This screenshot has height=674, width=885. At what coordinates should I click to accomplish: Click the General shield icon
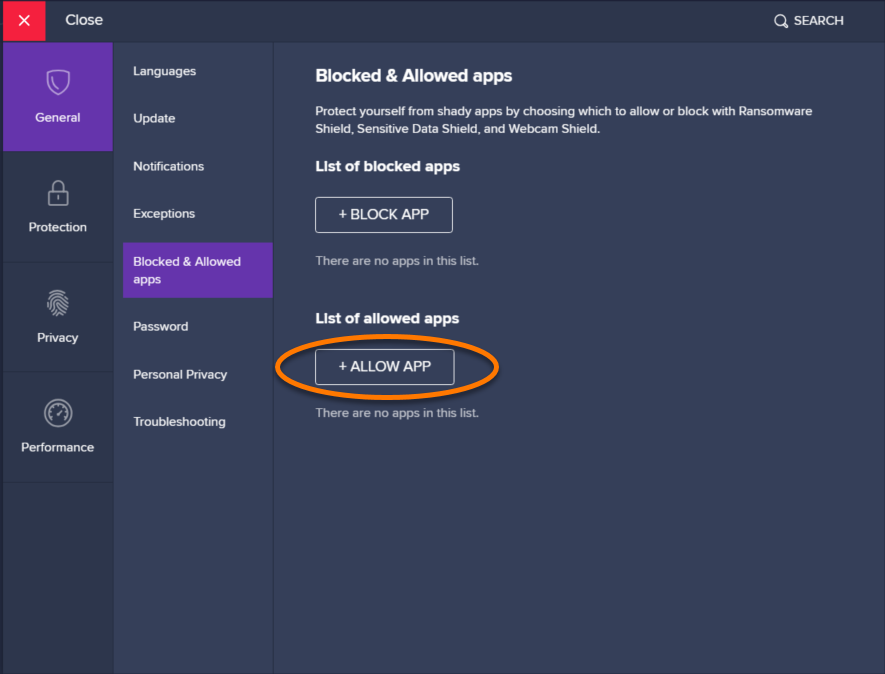[x=58, y=82]
